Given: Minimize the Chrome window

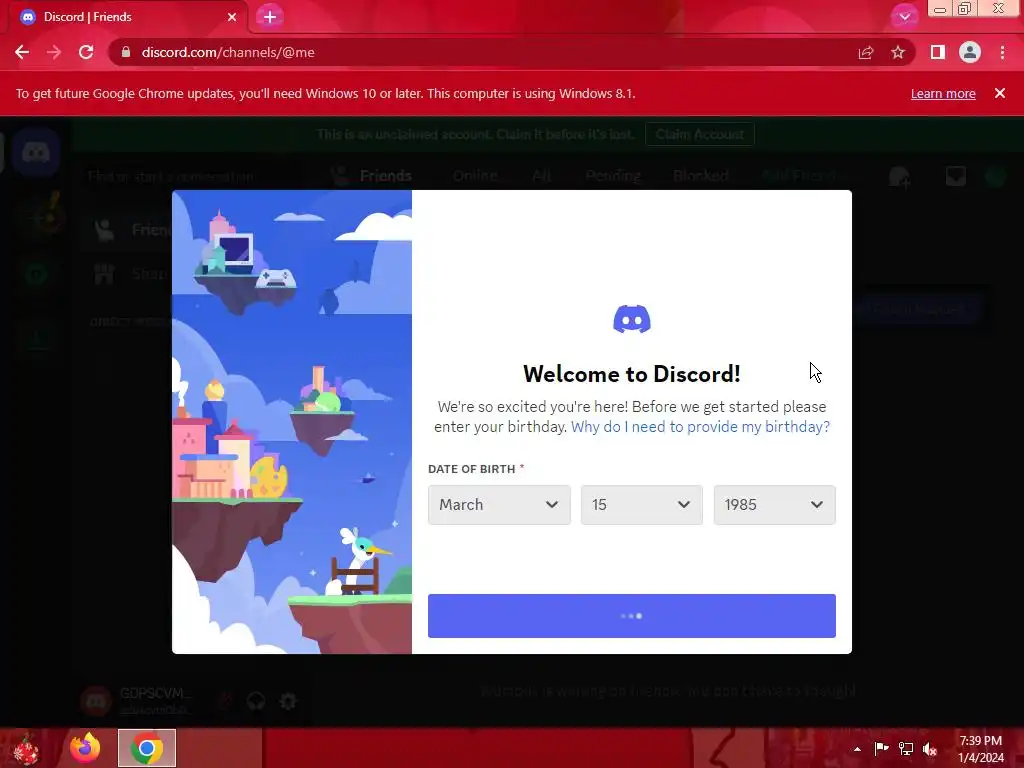Looking at the screenshot, I should [x=940, y=9].
